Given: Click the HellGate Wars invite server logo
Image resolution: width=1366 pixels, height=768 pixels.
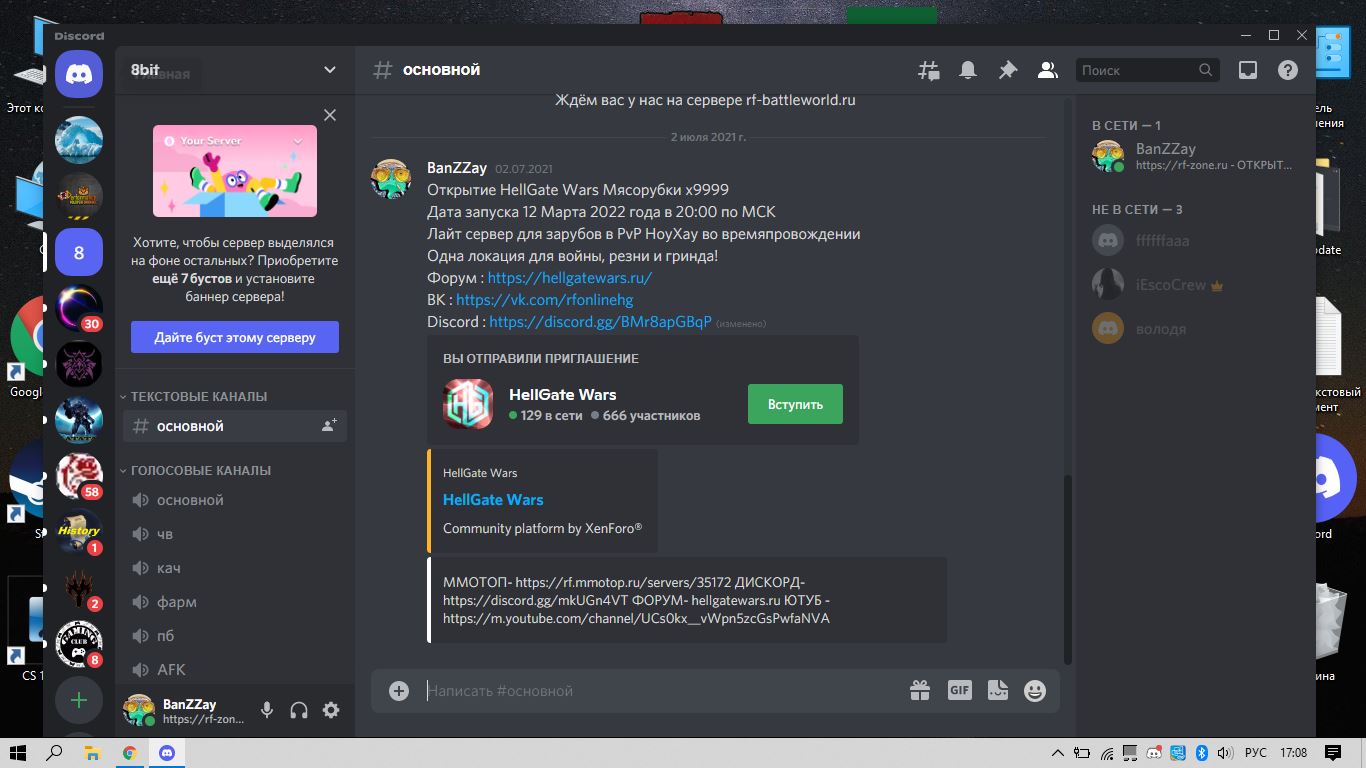Looking at the screenshot, I should point(468,404).
